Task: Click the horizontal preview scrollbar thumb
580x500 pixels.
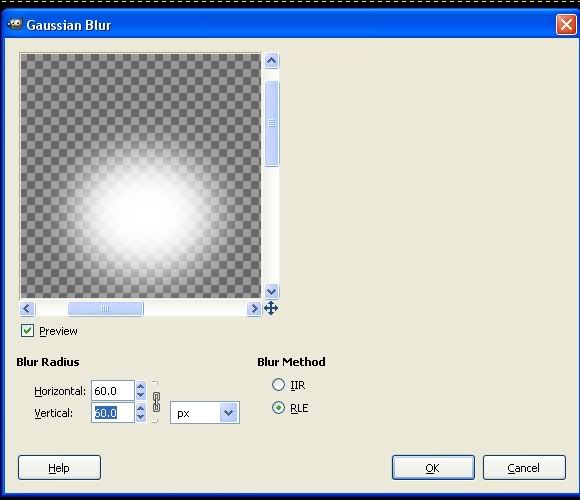Action: 105,308
